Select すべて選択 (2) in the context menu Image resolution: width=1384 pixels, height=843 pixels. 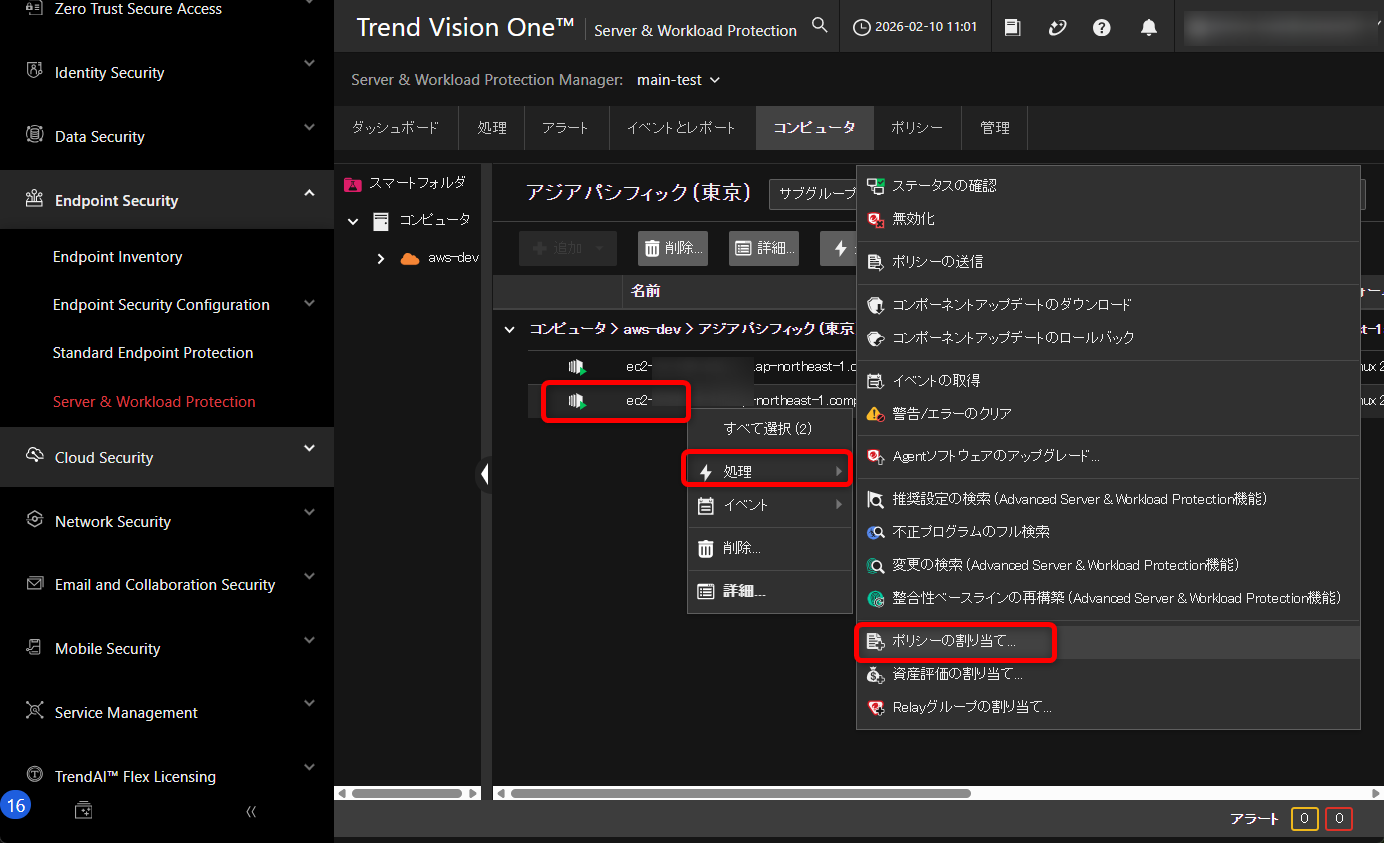(768, 428)
